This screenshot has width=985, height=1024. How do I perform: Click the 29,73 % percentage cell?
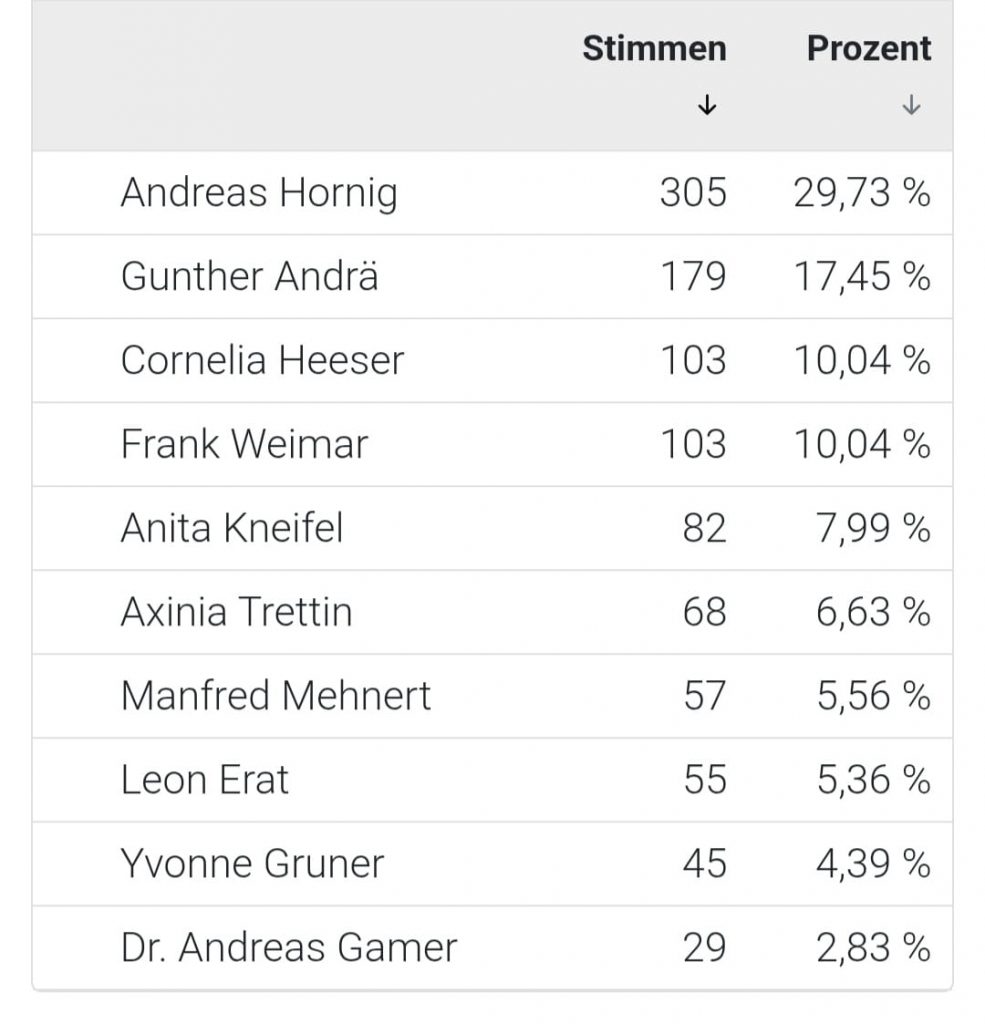(x=862, y=193)
